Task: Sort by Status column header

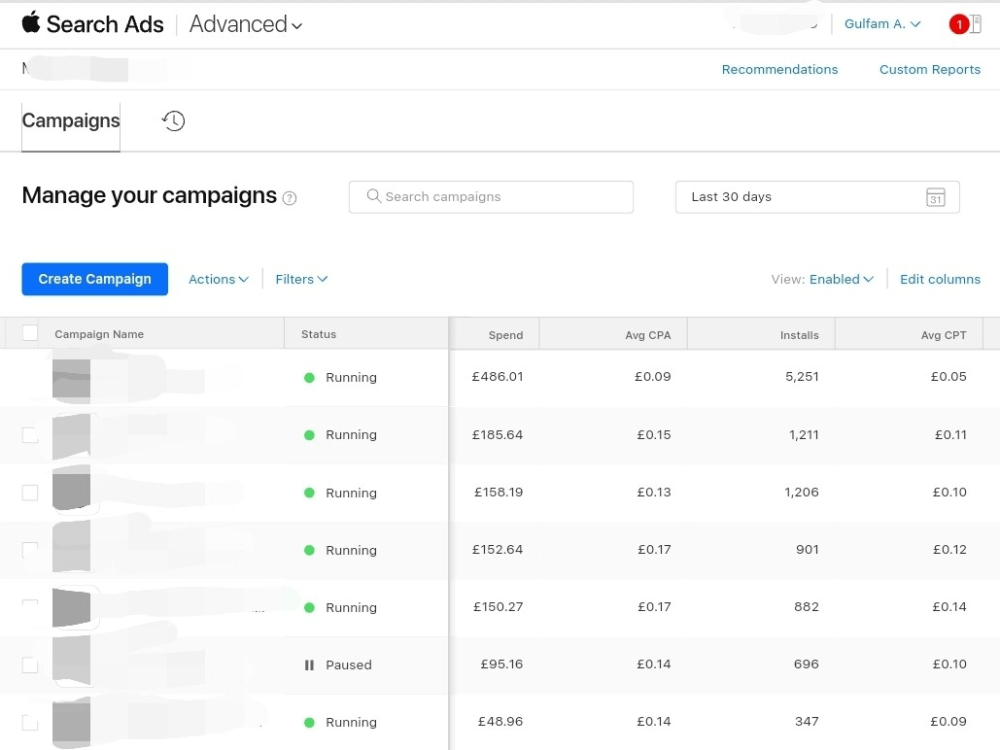Action: point(318,334)
